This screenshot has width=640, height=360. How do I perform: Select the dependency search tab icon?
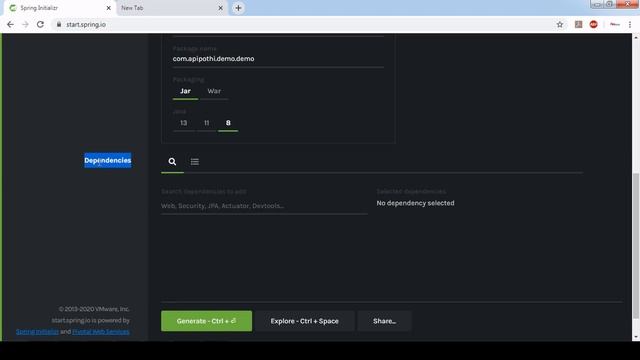coord(172,162)
